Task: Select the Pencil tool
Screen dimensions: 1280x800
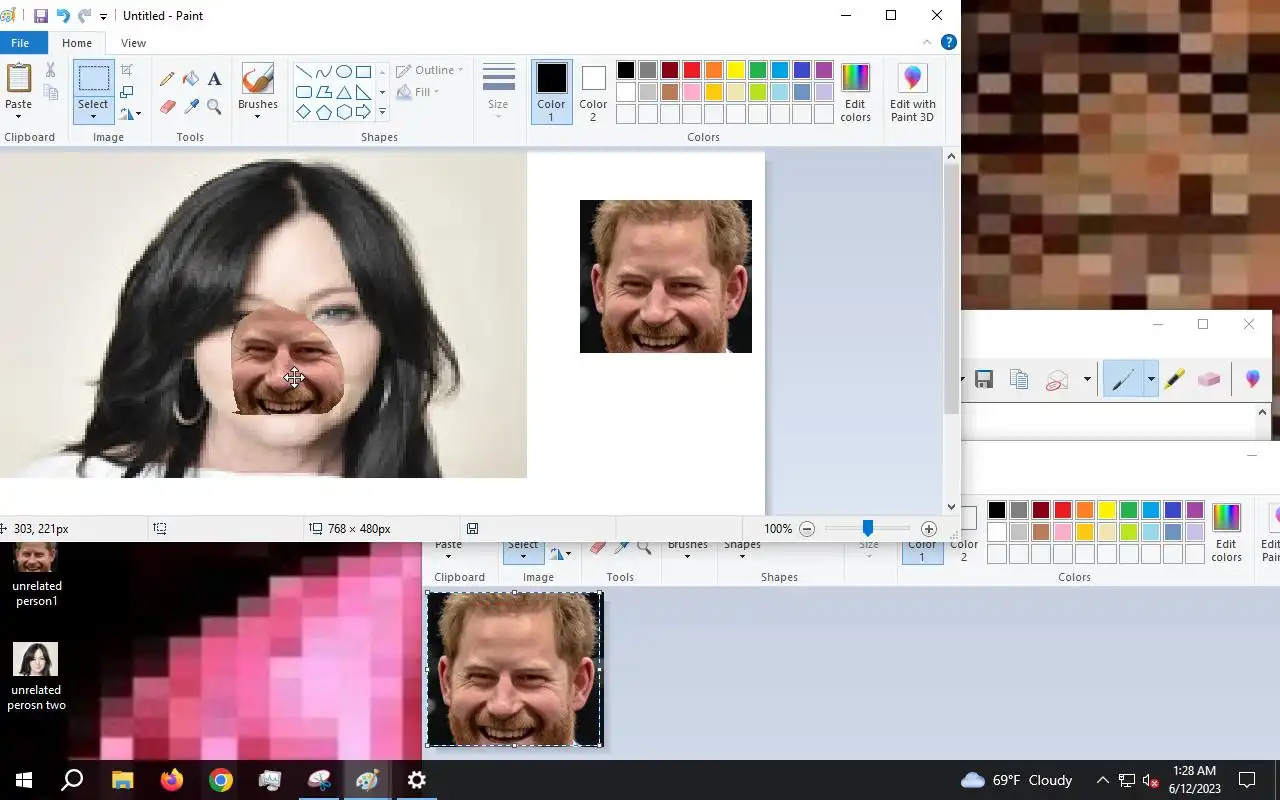Action: pos(167,79)
